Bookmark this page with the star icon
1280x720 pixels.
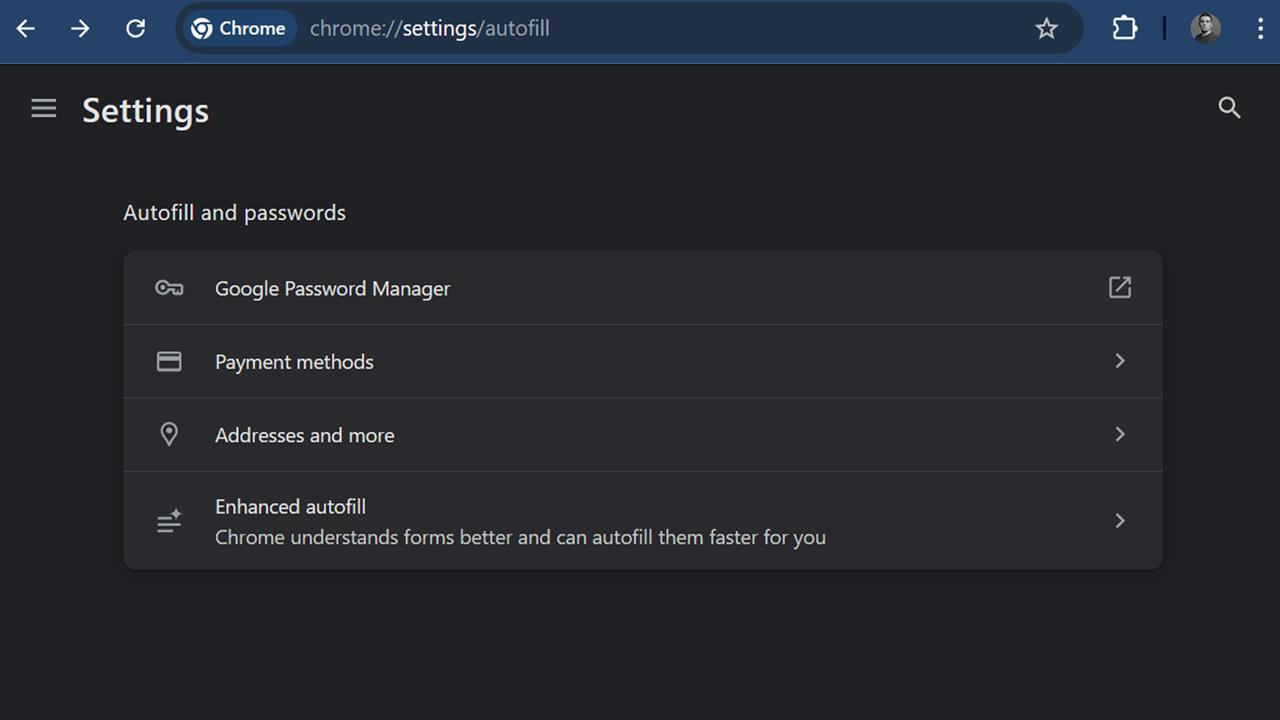point(1046,28)
